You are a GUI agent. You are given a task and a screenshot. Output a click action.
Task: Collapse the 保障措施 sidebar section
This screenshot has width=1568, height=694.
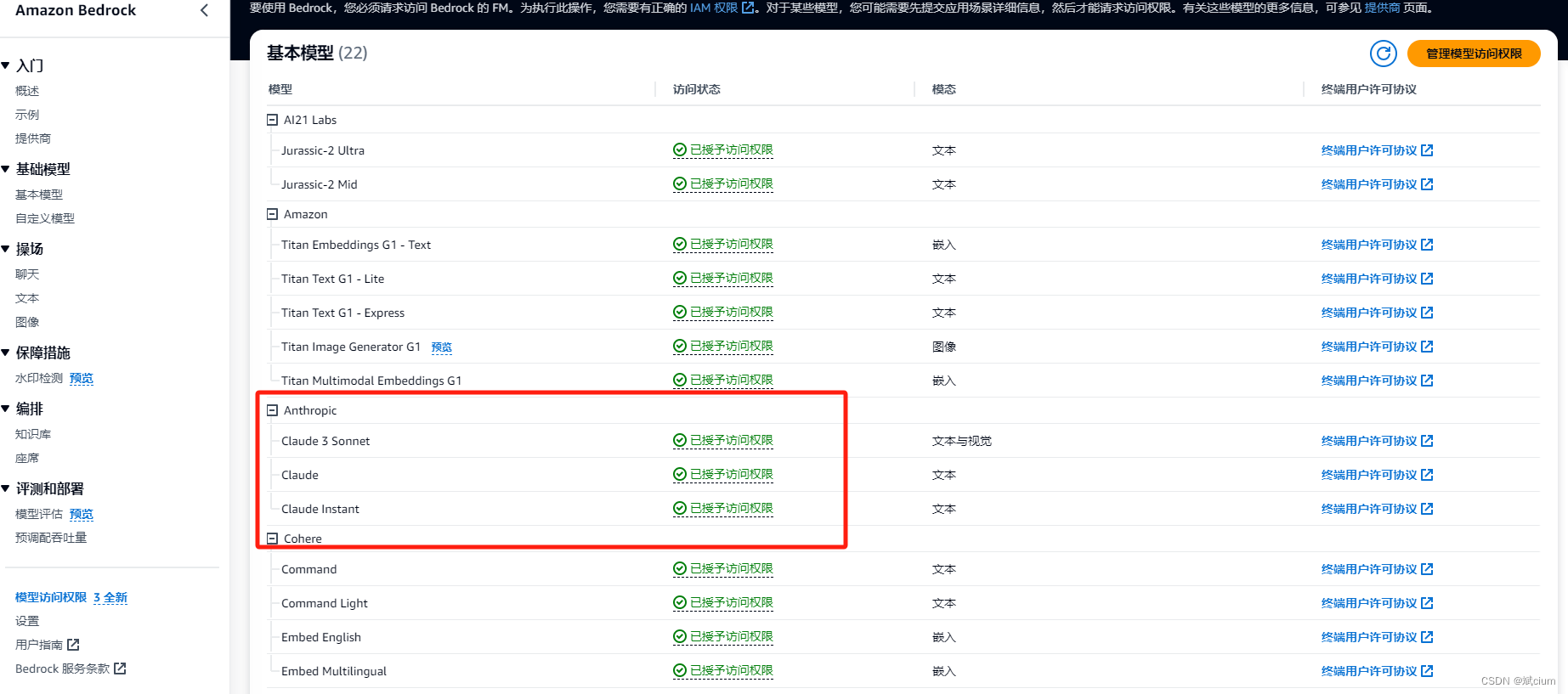click(x=6, y=353)
